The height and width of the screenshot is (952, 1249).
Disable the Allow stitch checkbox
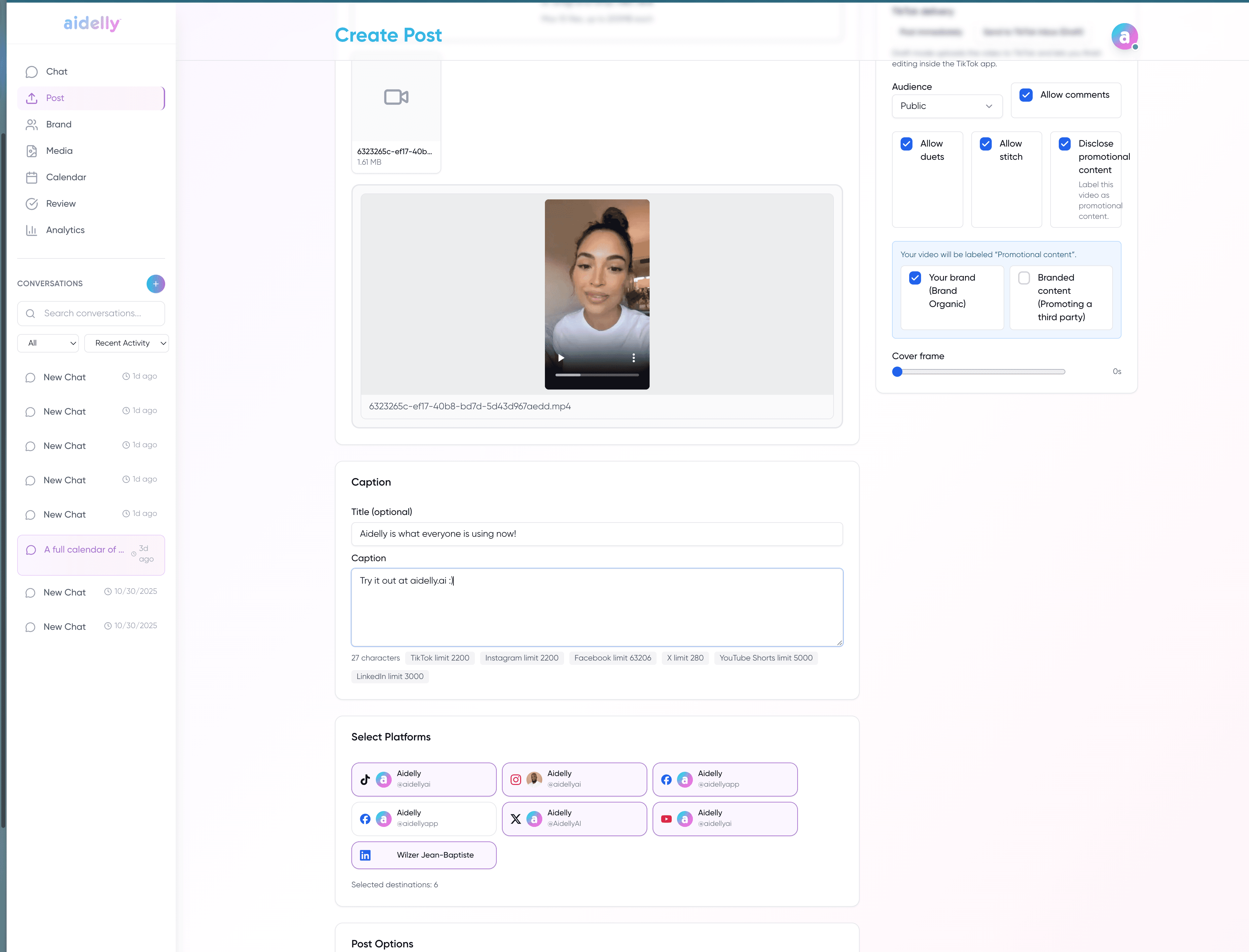(x=986, y=144)
